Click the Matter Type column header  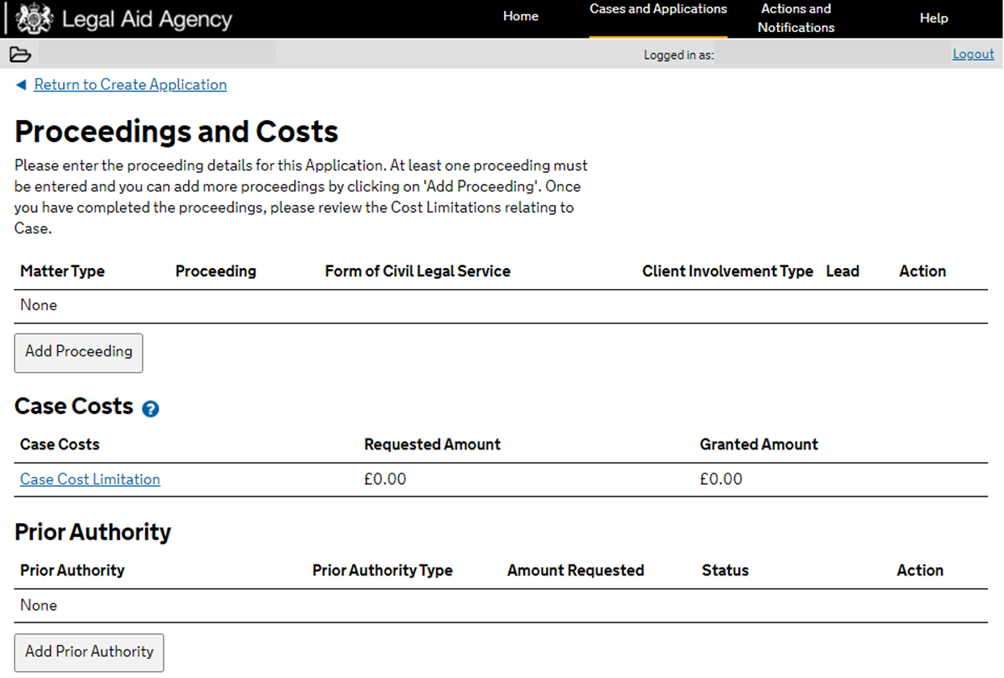click(x=62, y=271)
